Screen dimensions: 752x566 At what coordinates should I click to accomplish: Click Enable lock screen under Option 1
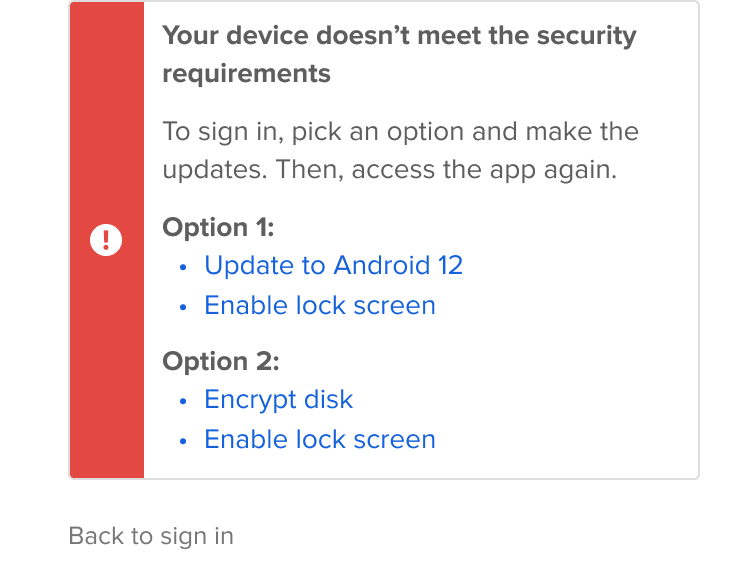pos(319,305)
